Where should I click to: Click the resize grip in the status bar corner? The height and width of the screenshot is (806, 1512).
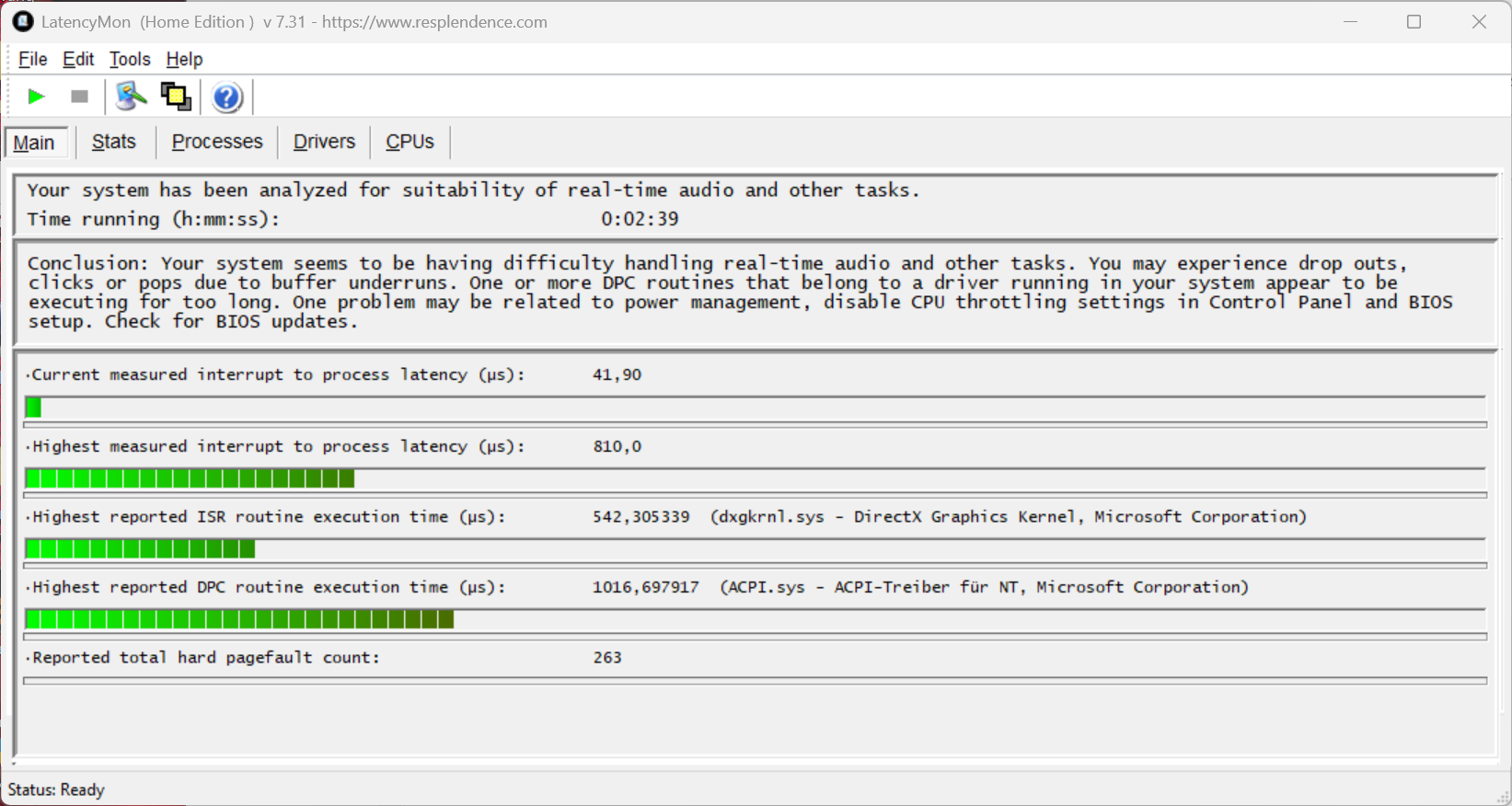[x=1504, y=797]
